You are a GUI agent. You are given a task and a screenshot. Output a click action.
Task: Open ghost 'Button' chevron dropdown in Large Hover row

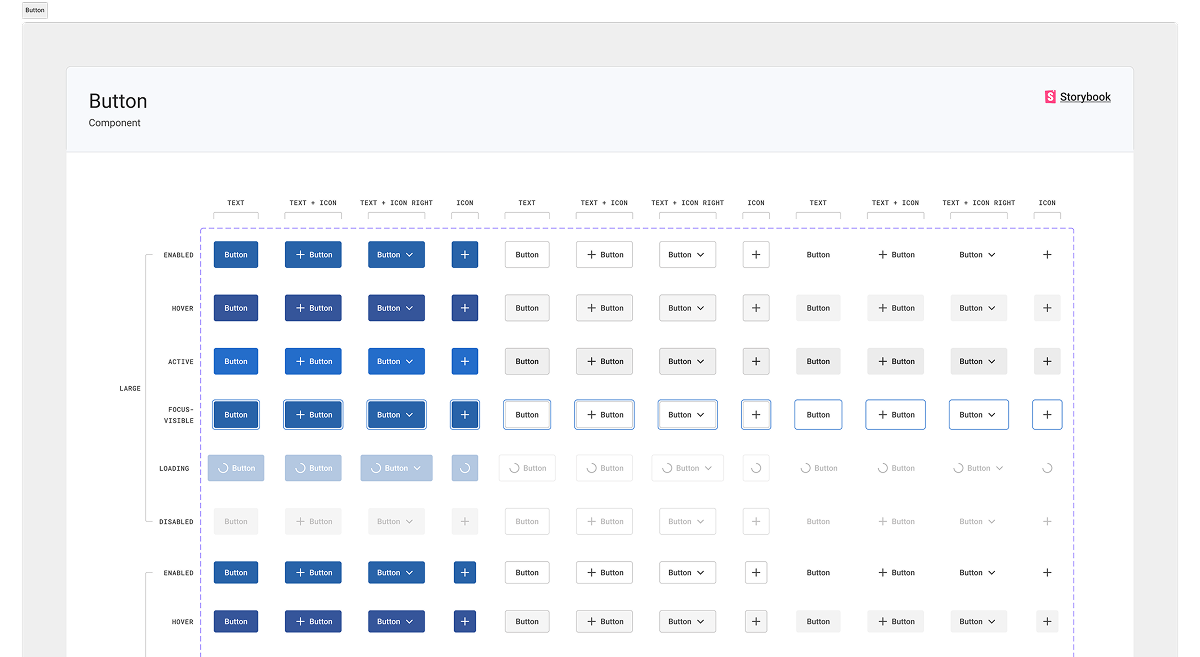click(x=978, y=308)
